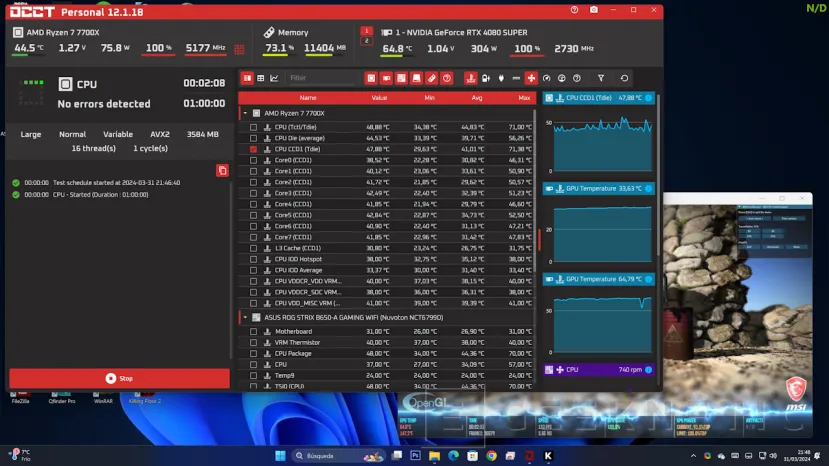829x466 pixels.
Task: Click the CPU Package row text
Action: 293,354
